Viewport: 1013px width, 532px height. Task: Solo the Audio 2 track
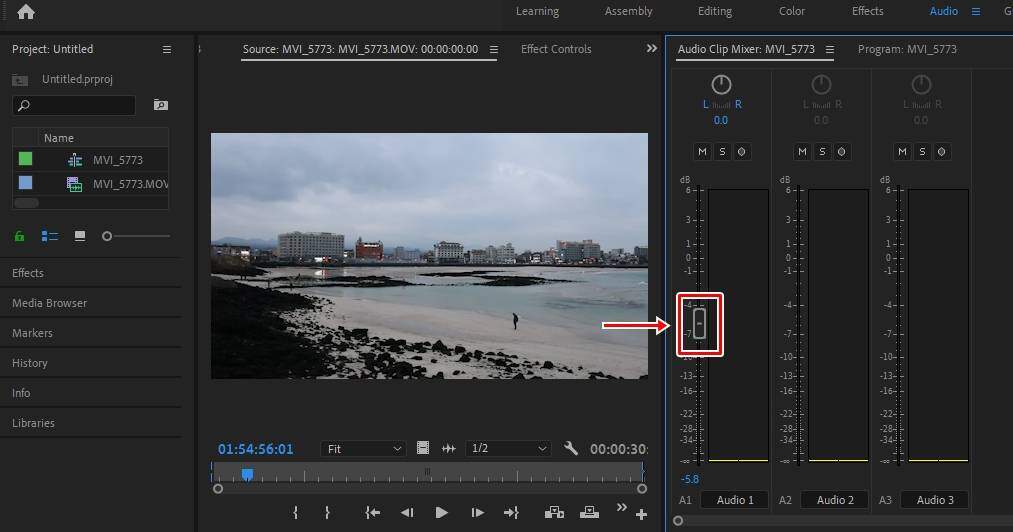822,152
